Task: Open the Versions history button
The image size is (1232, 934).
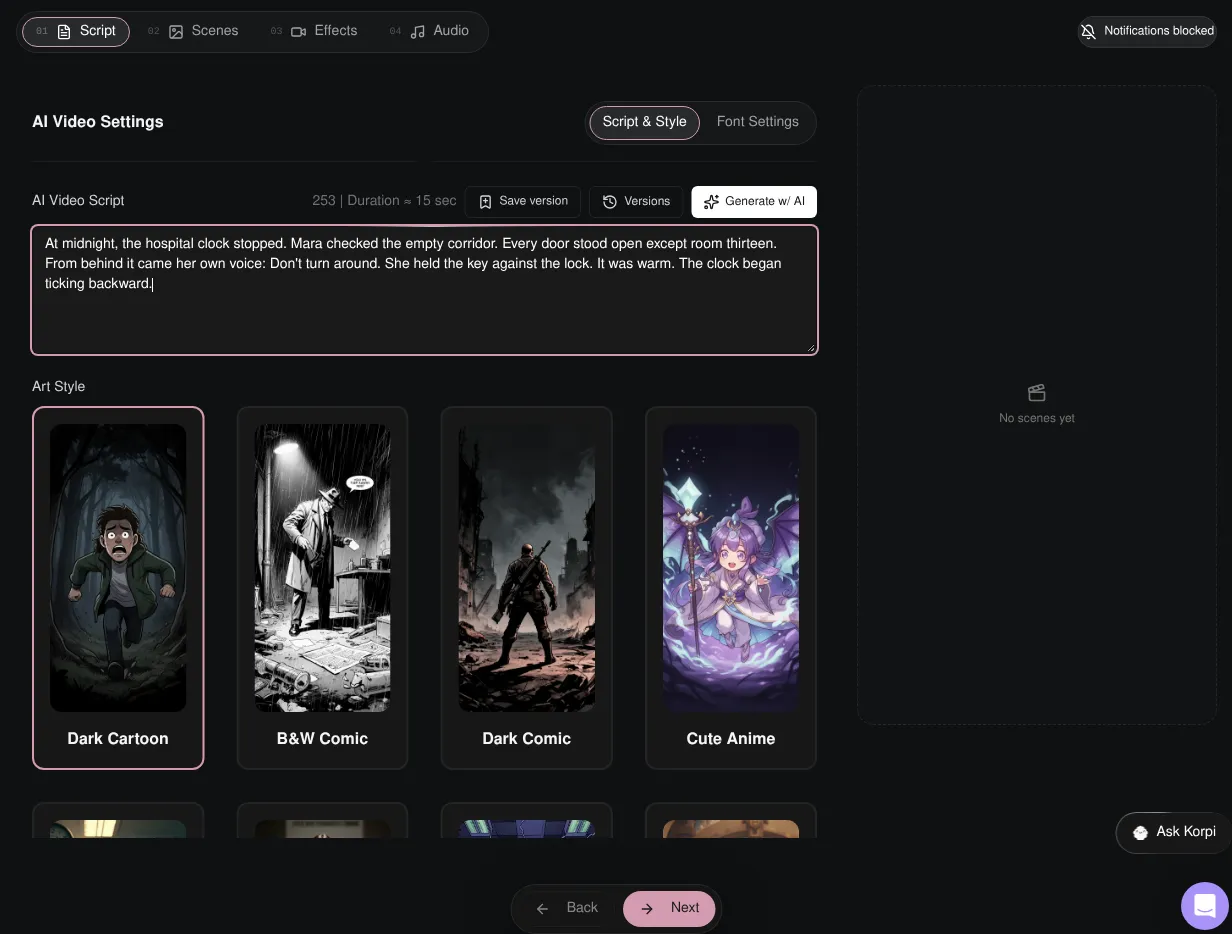Action: (636, 201)
